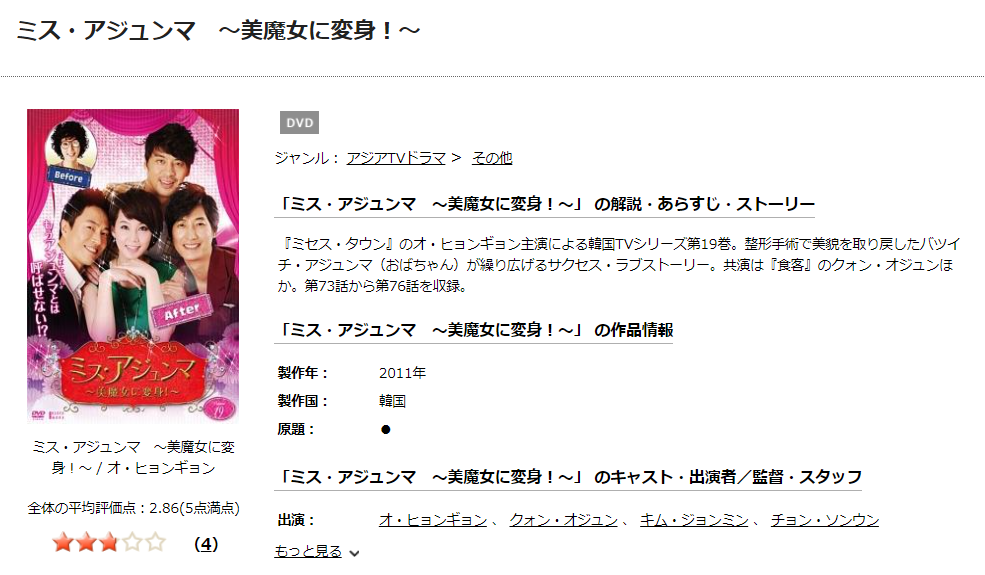Open cast member チョン・ソンウン link

click(x=825, y=520)
